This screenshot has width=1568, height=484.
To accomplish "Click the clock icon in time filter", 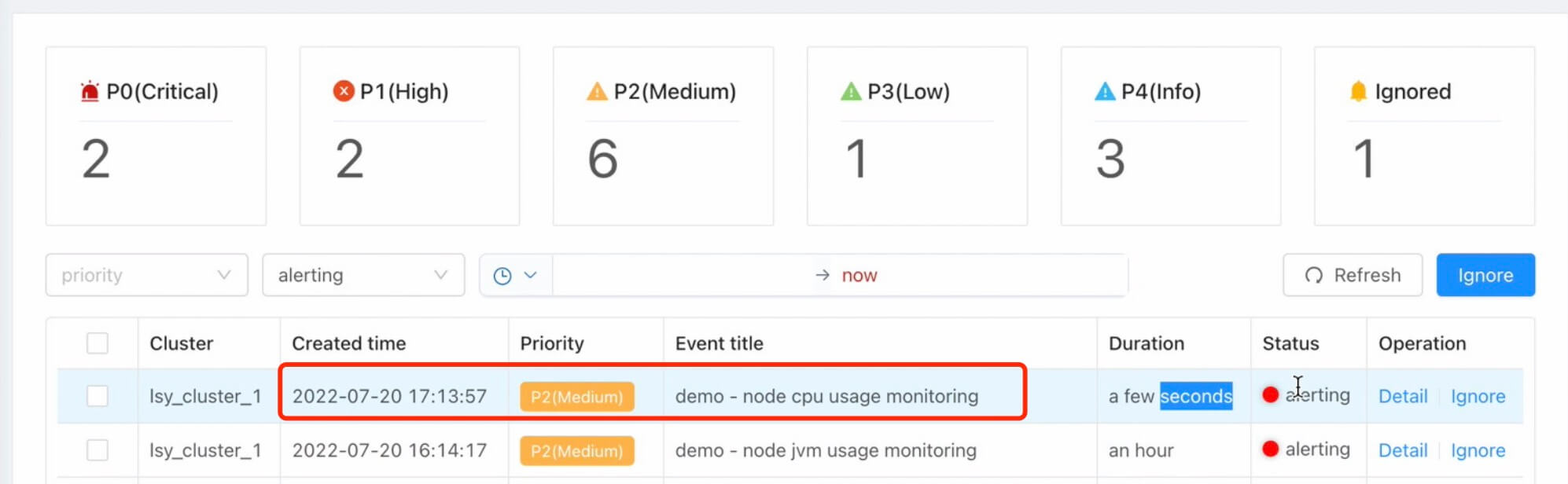I will (x=502, y=276).
